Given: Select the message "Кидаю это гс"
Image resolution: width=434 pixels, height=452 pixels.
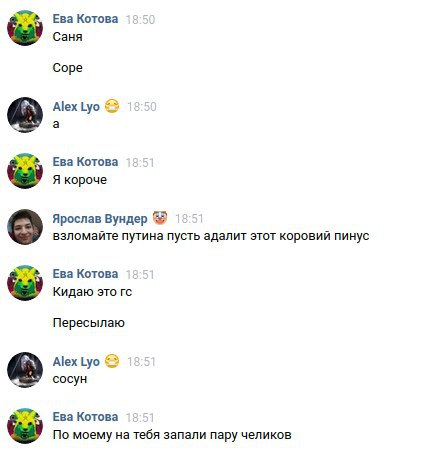Looking at the screenshot, I should point(92,292).
